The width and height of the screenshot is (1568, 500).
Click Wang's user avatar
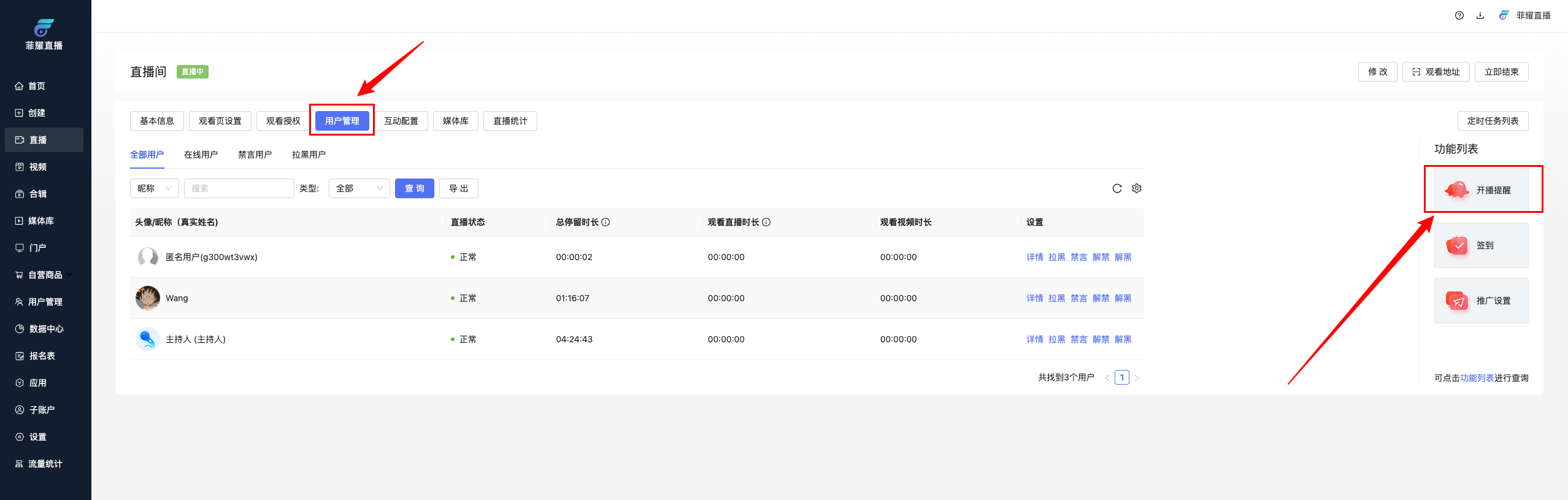147,298
